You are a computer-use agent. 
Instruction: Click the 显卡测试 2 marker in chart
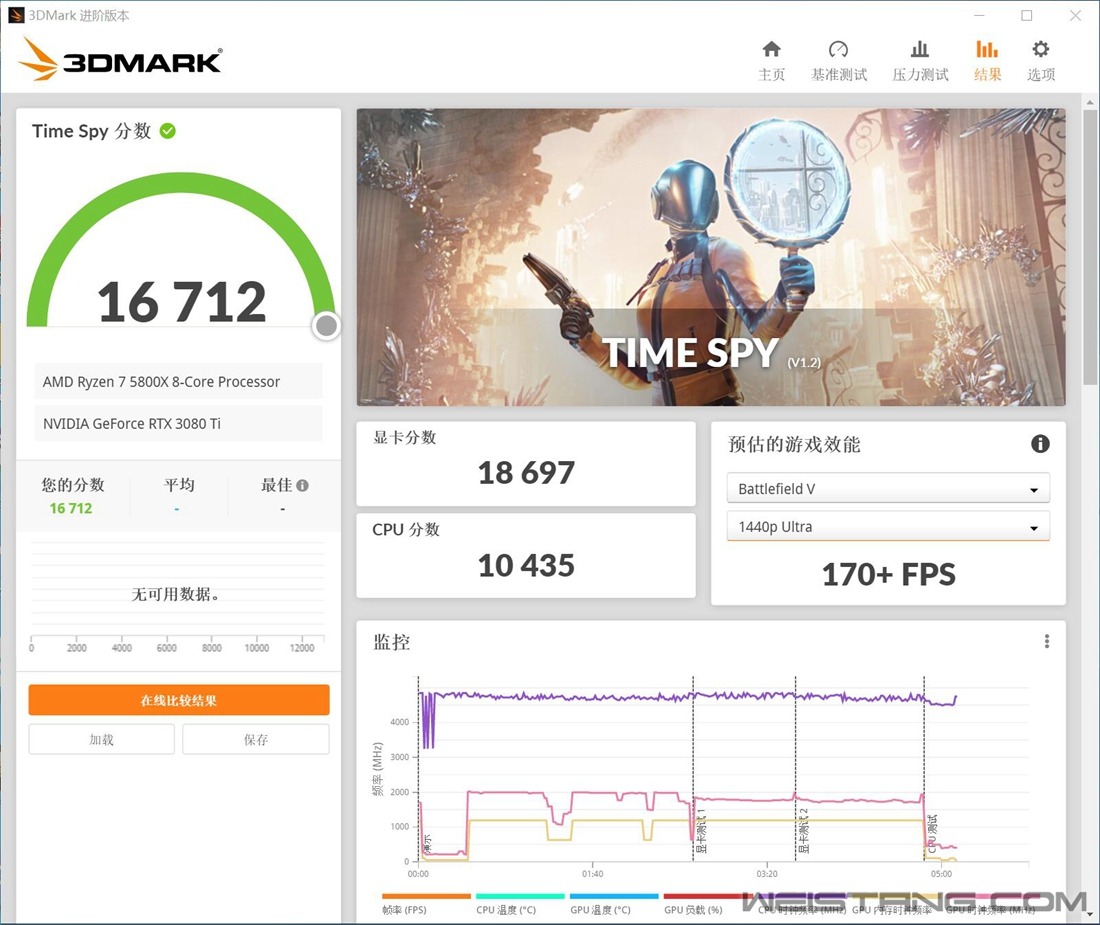click(x=804, y=830)
